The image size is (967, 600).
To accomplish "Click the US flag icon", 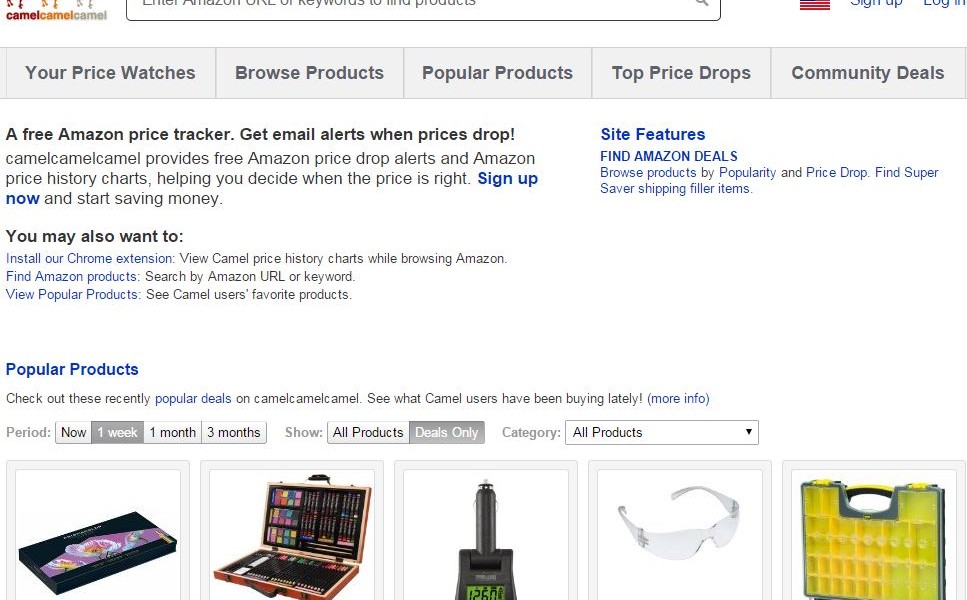I will (815, 4).
